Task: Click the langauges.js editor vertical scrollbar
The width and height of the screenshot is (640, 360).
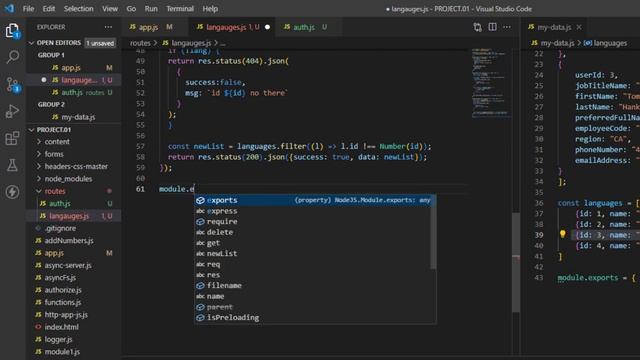Action: point(516,262)
